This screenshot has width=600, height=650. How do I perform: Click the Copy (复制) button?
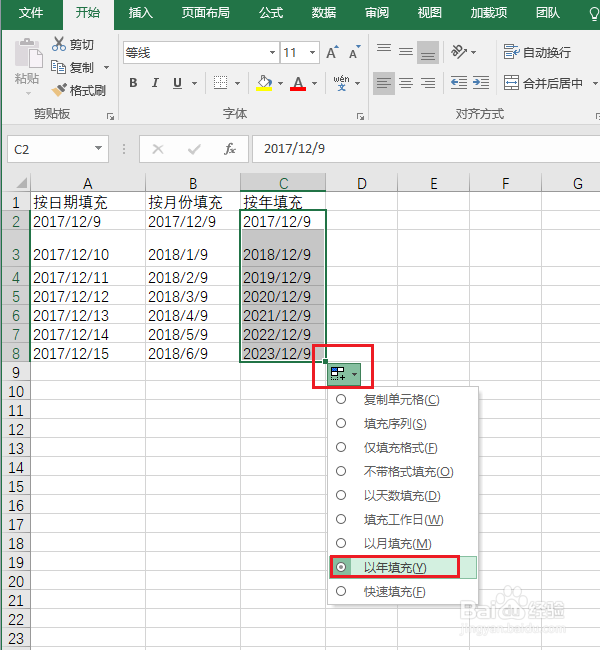tap(73, 67)
